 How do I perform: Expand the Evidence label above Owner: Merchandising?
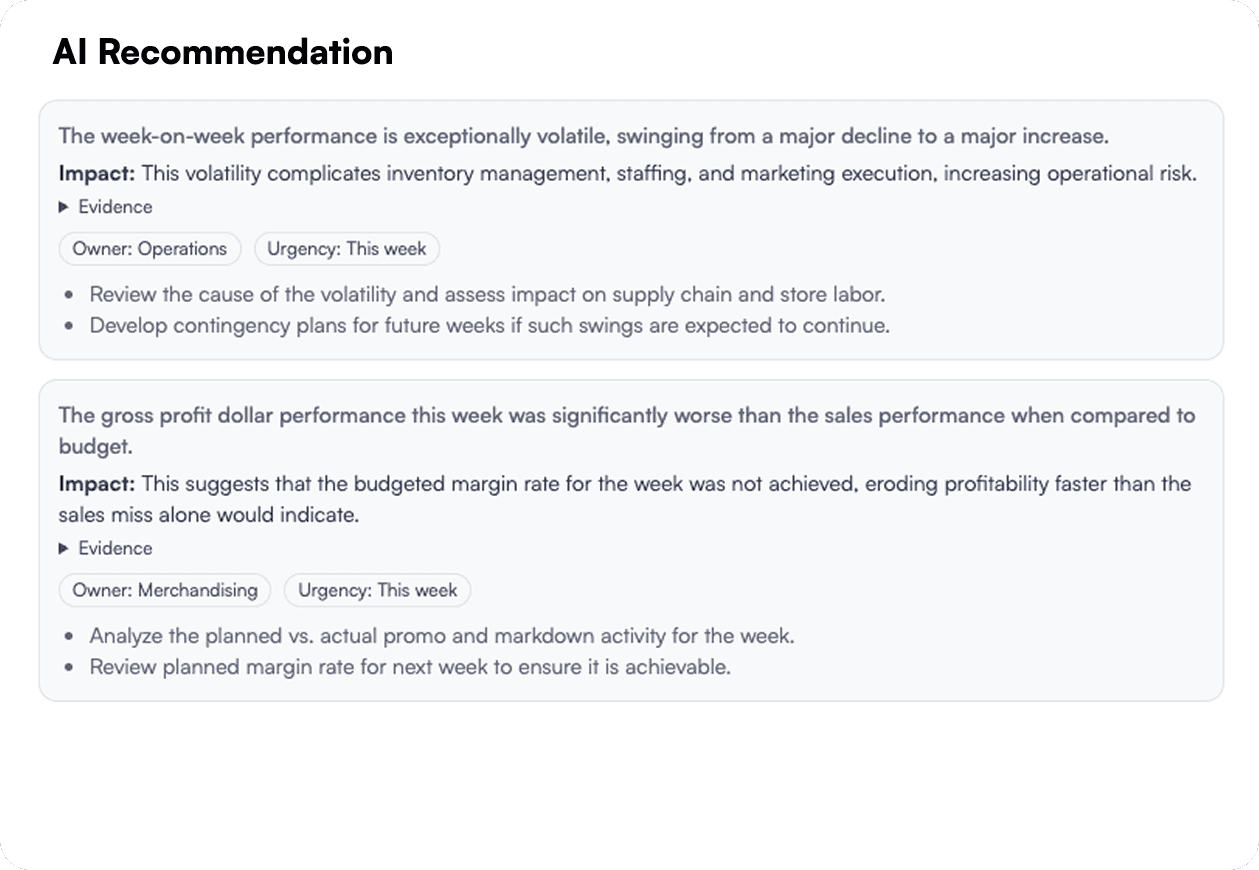pos(115,548)
